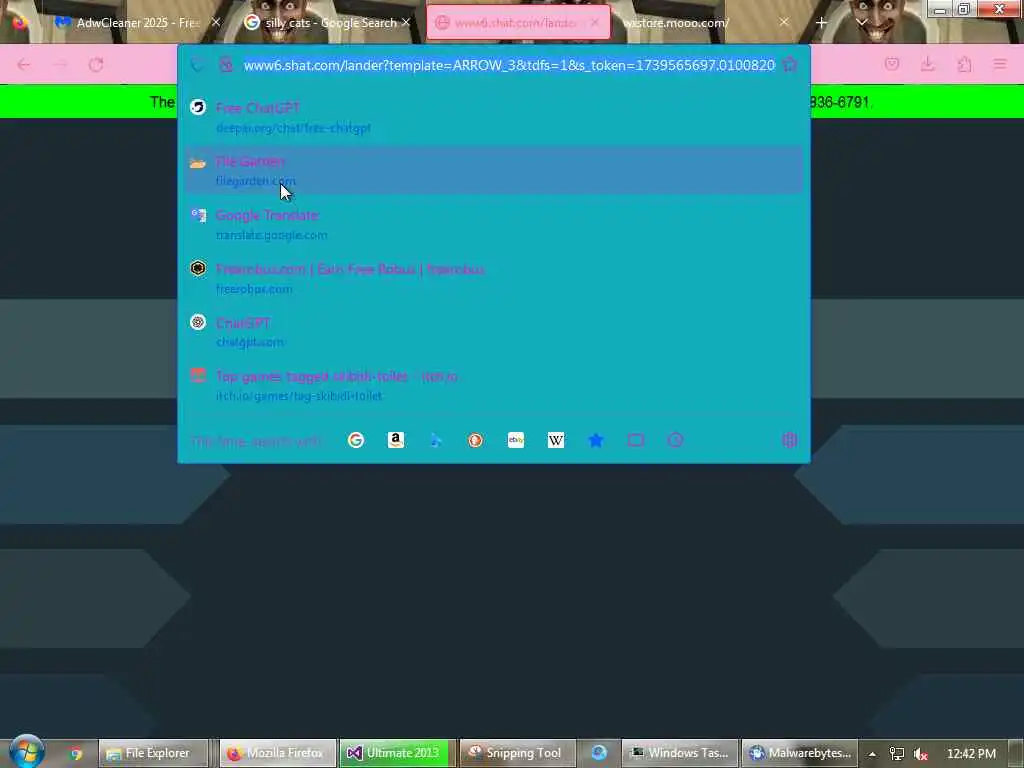Screen dimensions: 1024x768
Task: Switch to Snipping Tool taskbar button
Action: 517,753
